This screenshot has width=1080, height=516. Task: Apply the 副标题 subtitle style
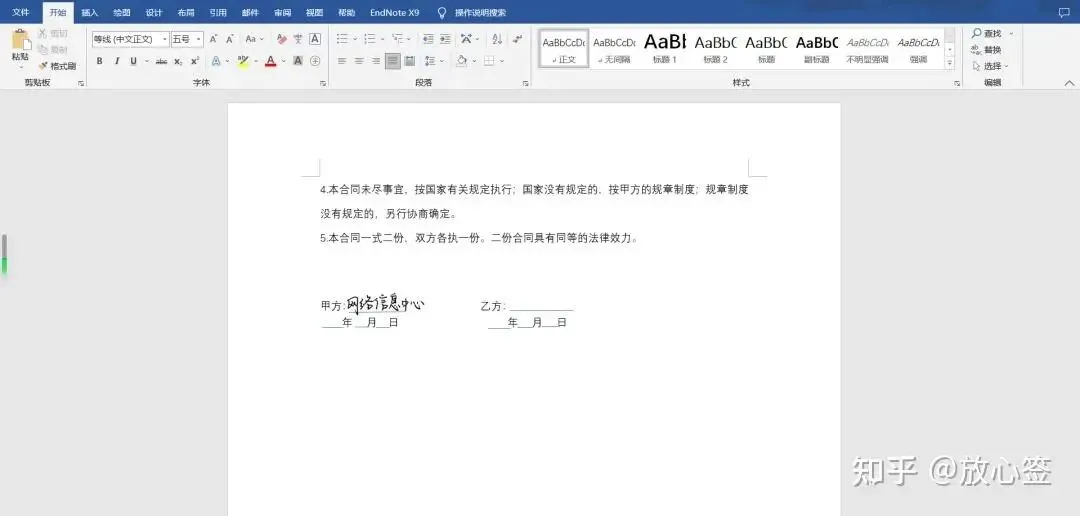pos(817,48)
